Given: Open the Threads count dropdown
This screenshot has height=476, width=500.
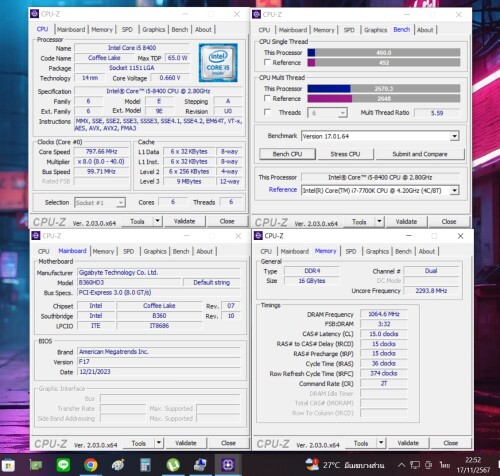Looking at the screenshot, I should pyautogui.click(x=342, y=113).
